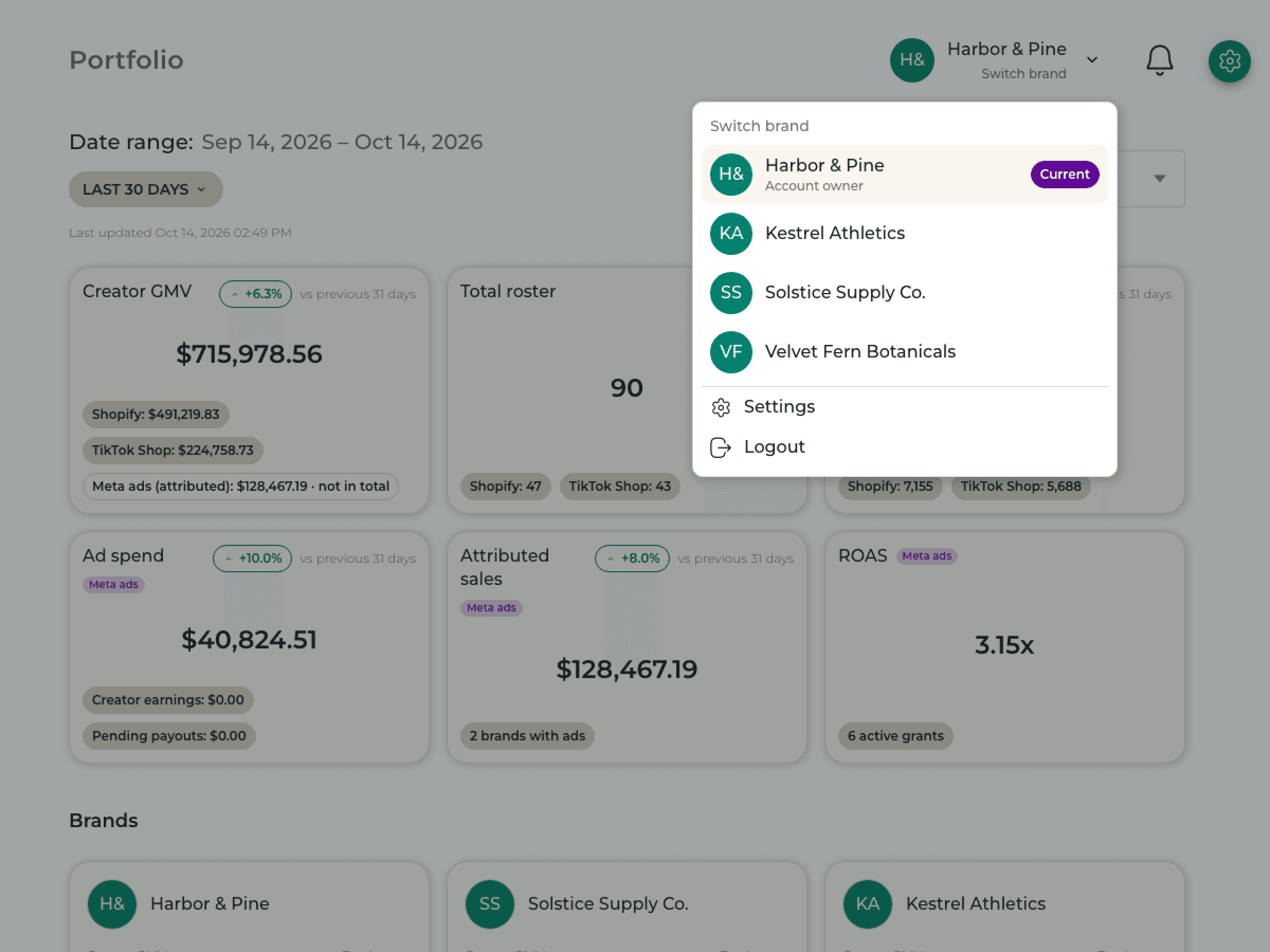
Task: Click Creator earnings: $0.00 chip
Action: click(168, 700)
